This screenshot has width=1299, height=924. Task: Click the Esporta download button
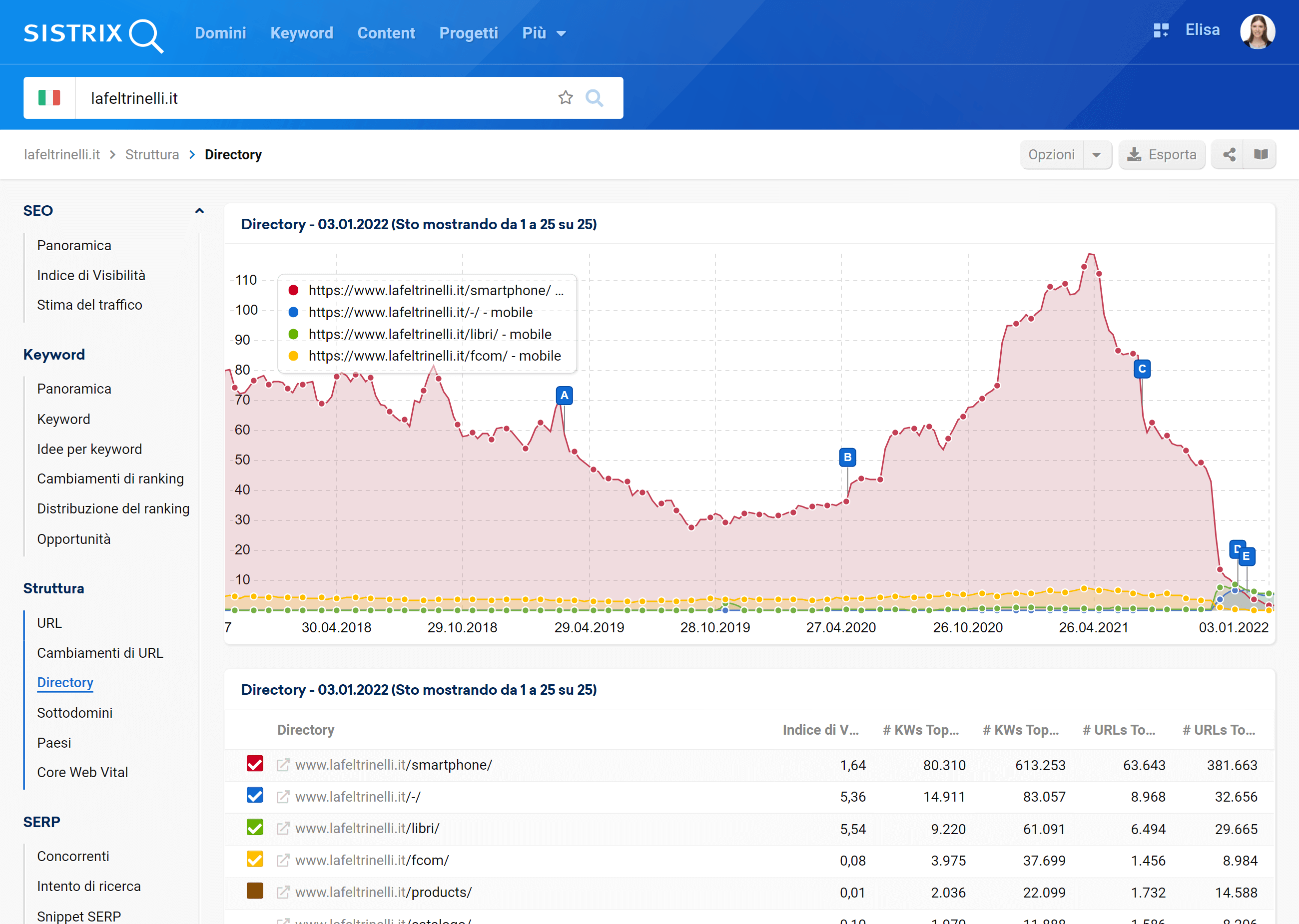(1162, 154)
